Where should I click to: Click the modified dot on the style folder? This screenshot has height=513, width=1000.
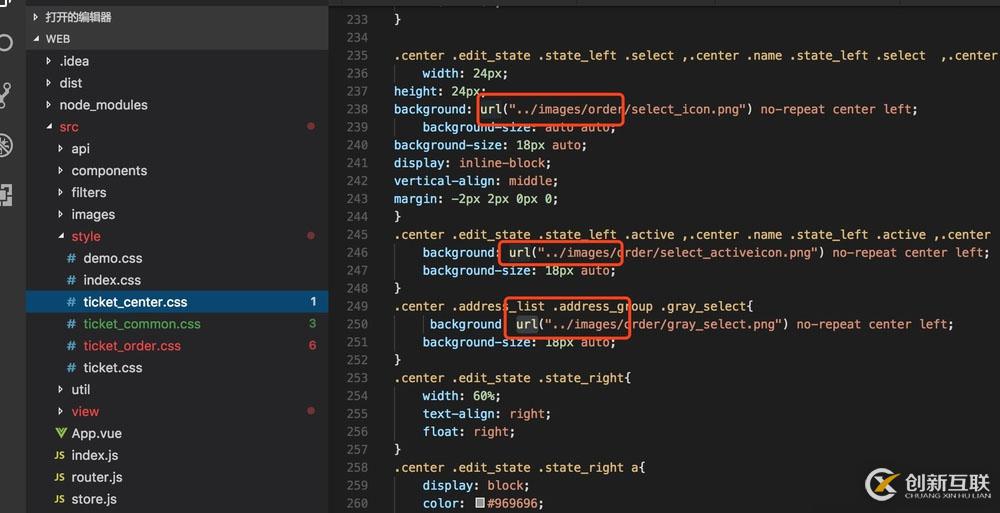pos(311,235)
